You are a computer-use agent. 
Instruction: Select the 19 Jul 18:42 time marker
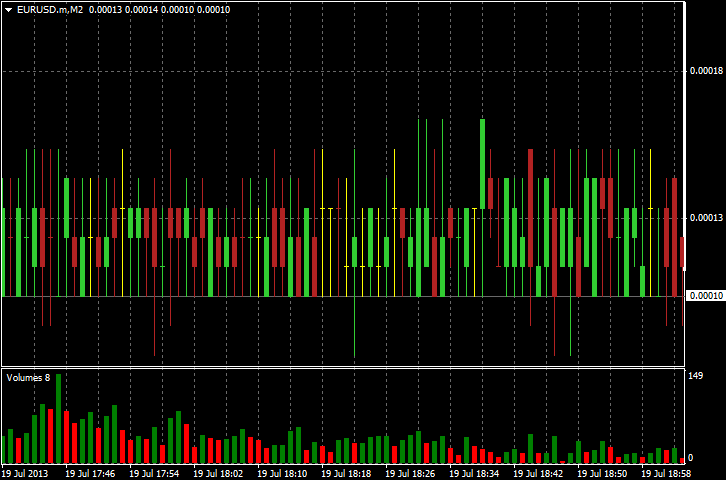point(538,473)
